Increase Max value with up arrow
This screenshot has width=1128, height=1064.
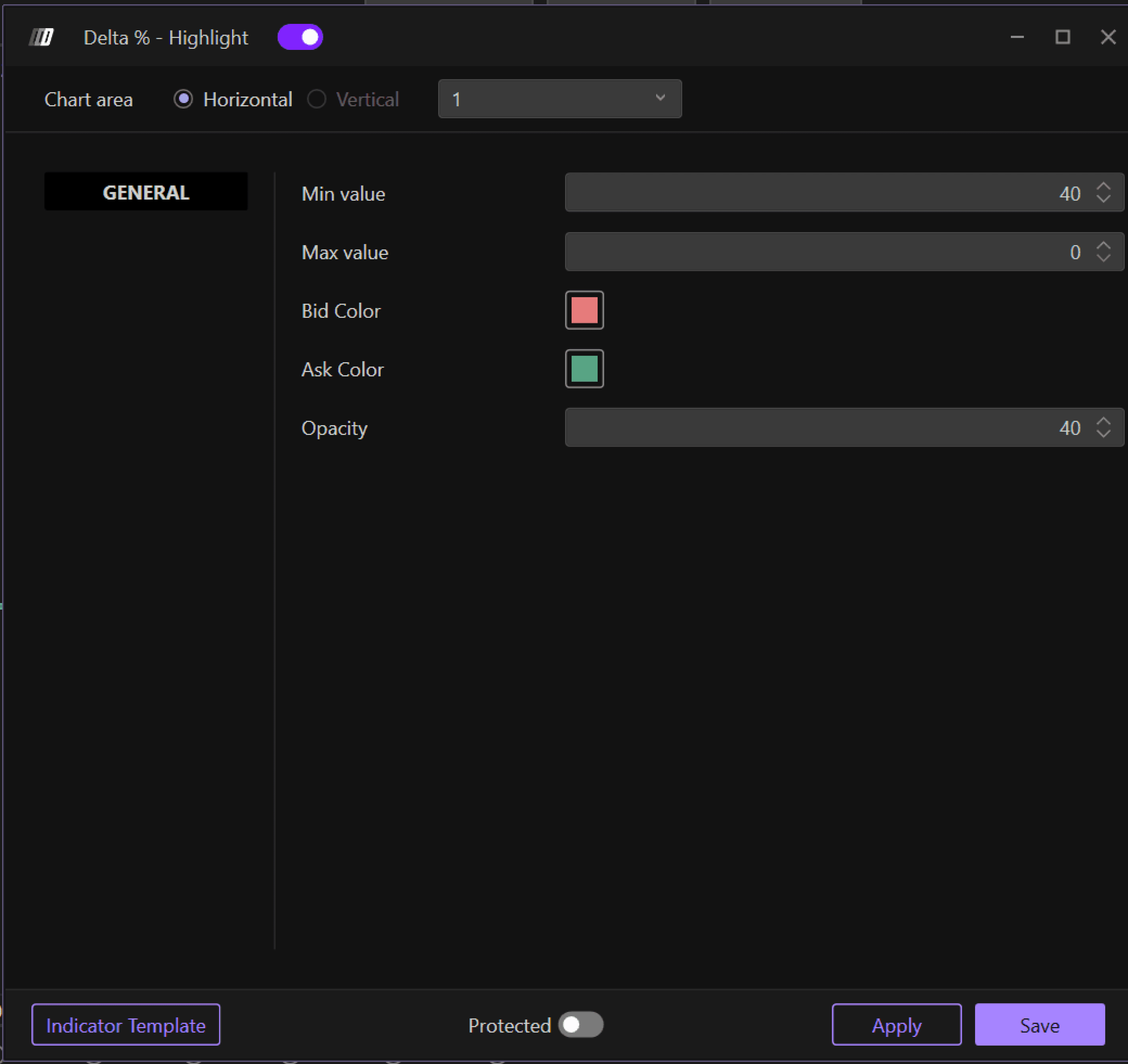point(1103,246)
